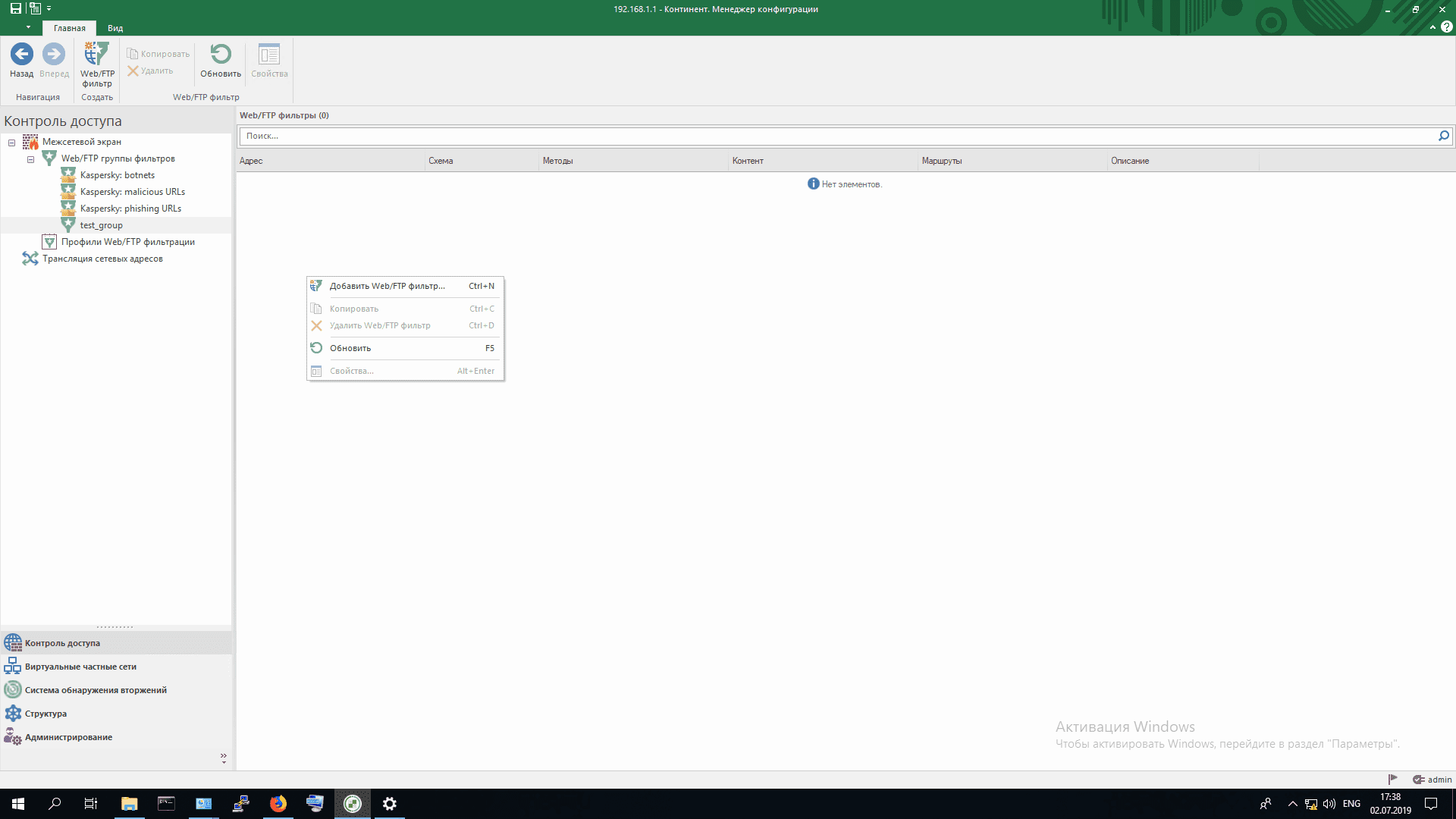
Task: Open Система обнаружения вторжений section
Action: coord(96,690)
